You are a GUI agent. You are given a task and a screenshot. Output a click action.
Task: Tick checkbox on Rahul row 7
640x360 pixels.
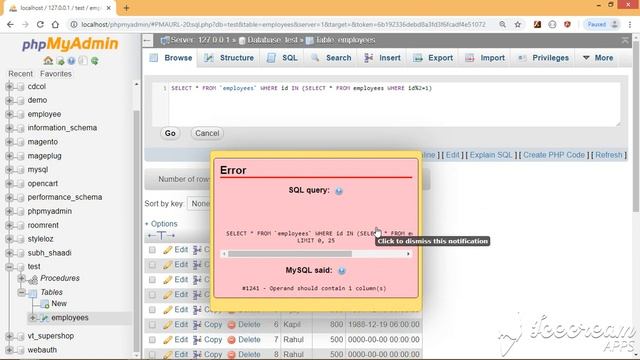[152, 340]
